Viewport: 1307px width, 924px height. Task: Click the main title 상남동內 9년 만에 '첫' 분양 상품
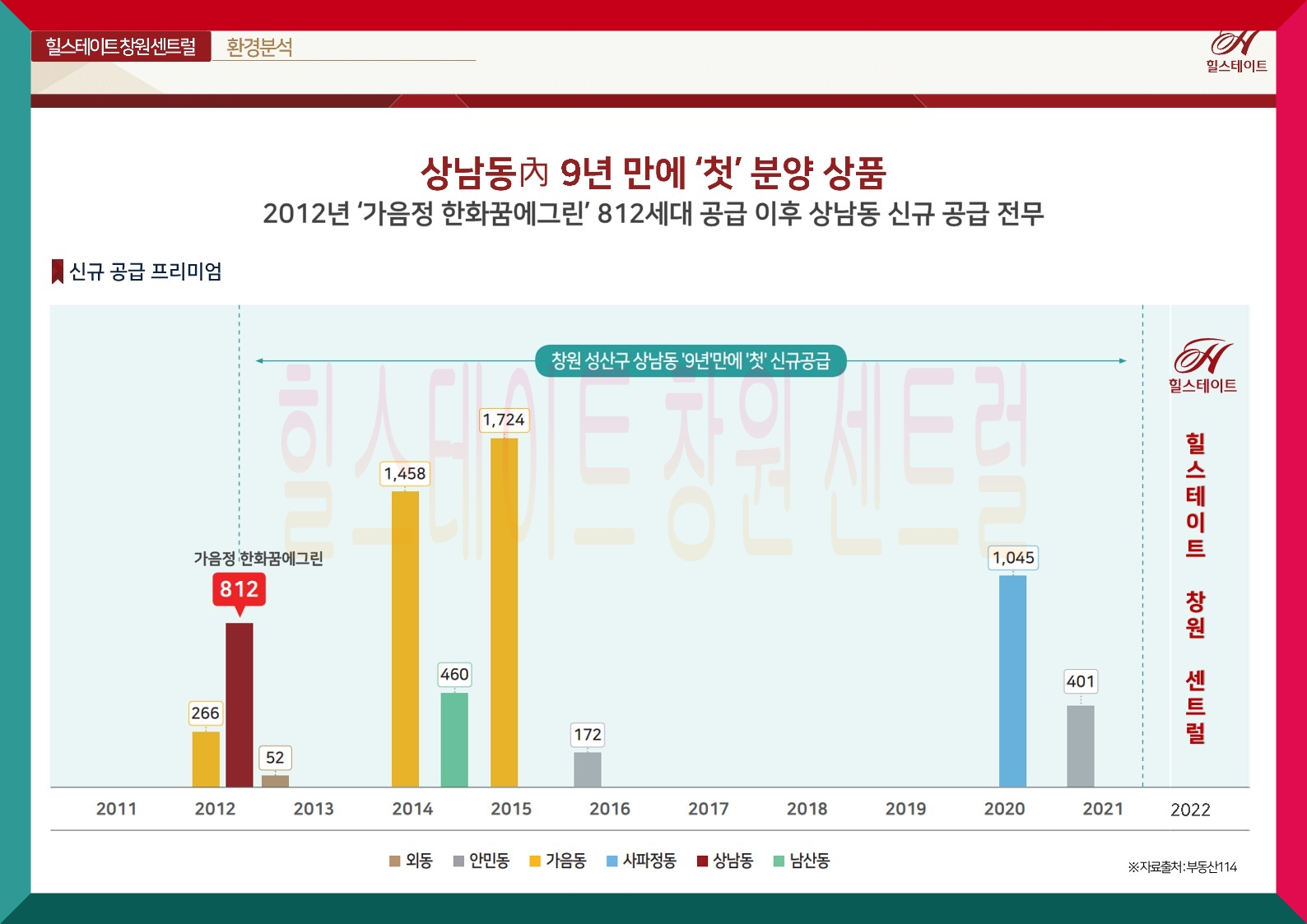tap(653, 172)
